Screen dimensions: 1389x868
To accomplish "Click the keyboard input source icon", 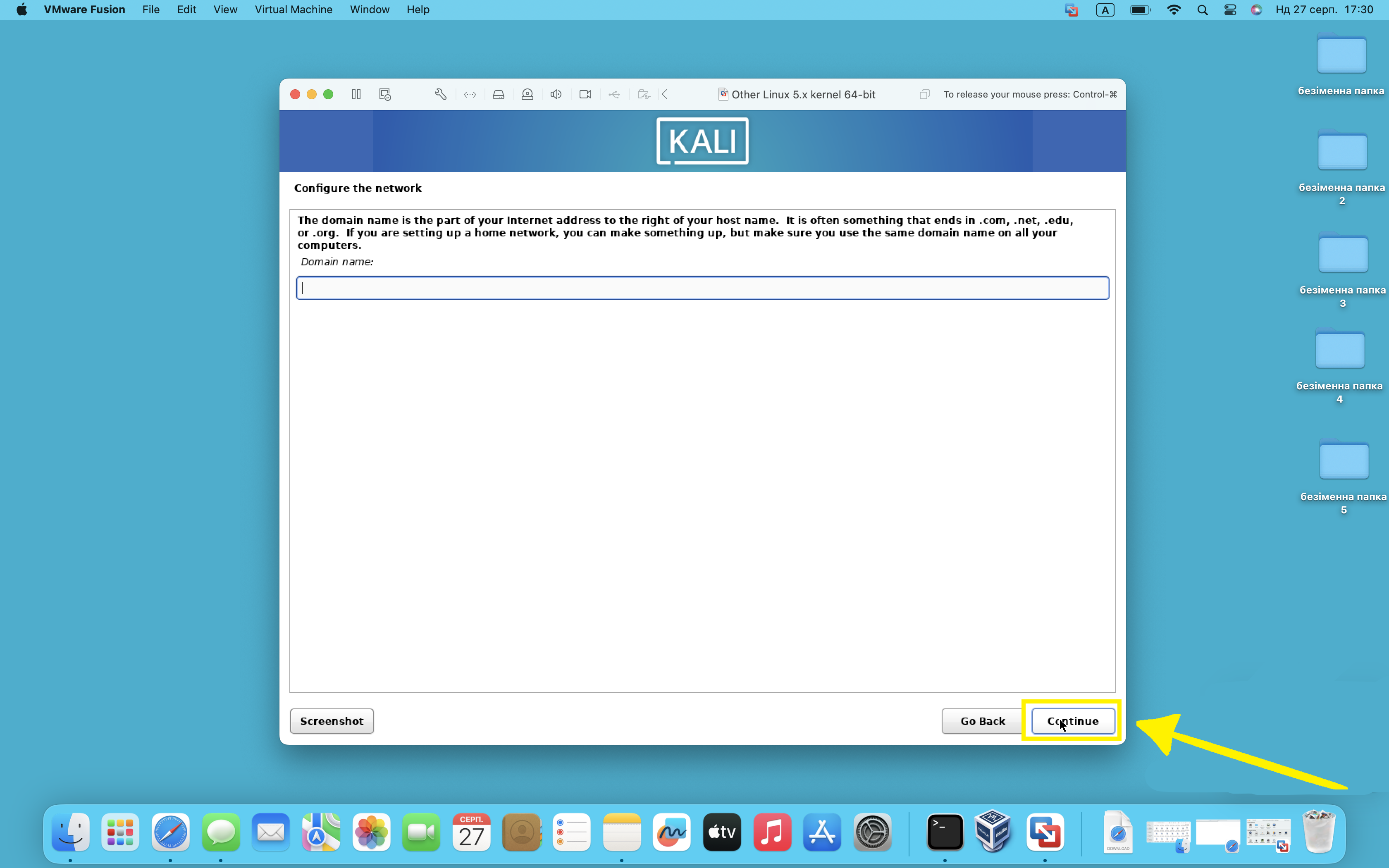I will tap(1105, 10).
